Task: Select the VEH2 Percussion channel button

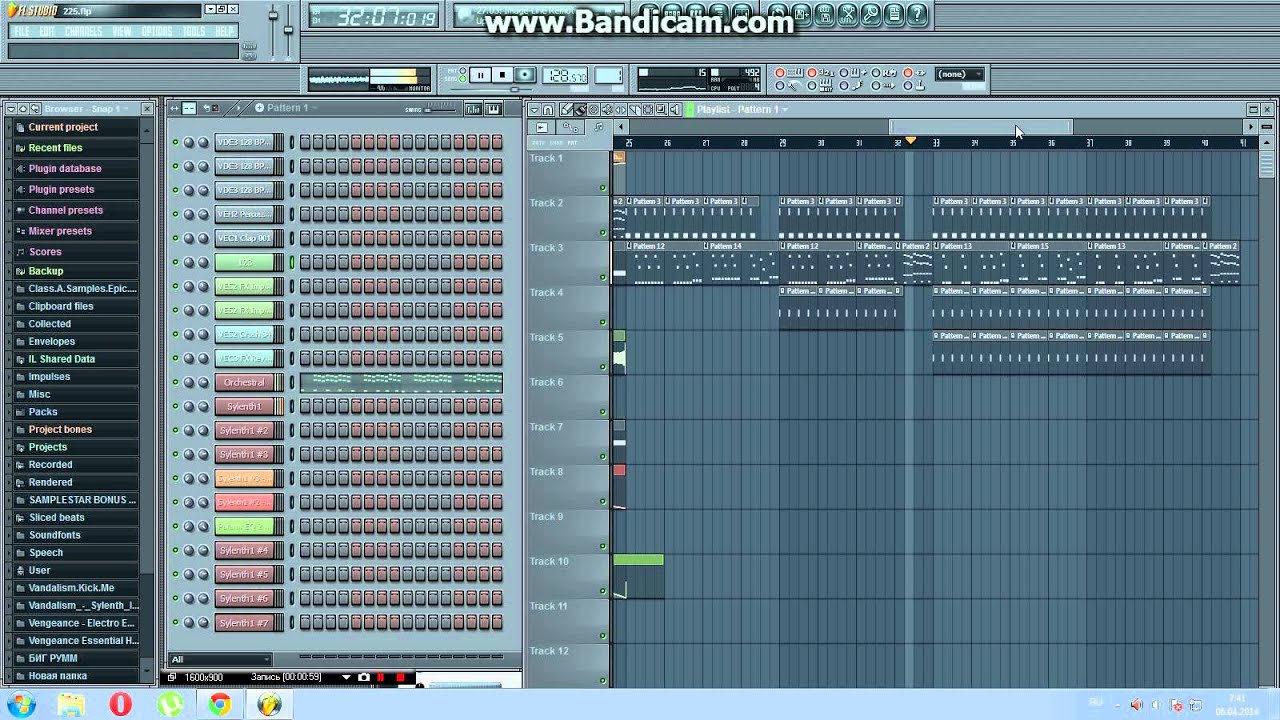Action: (245, 214)
